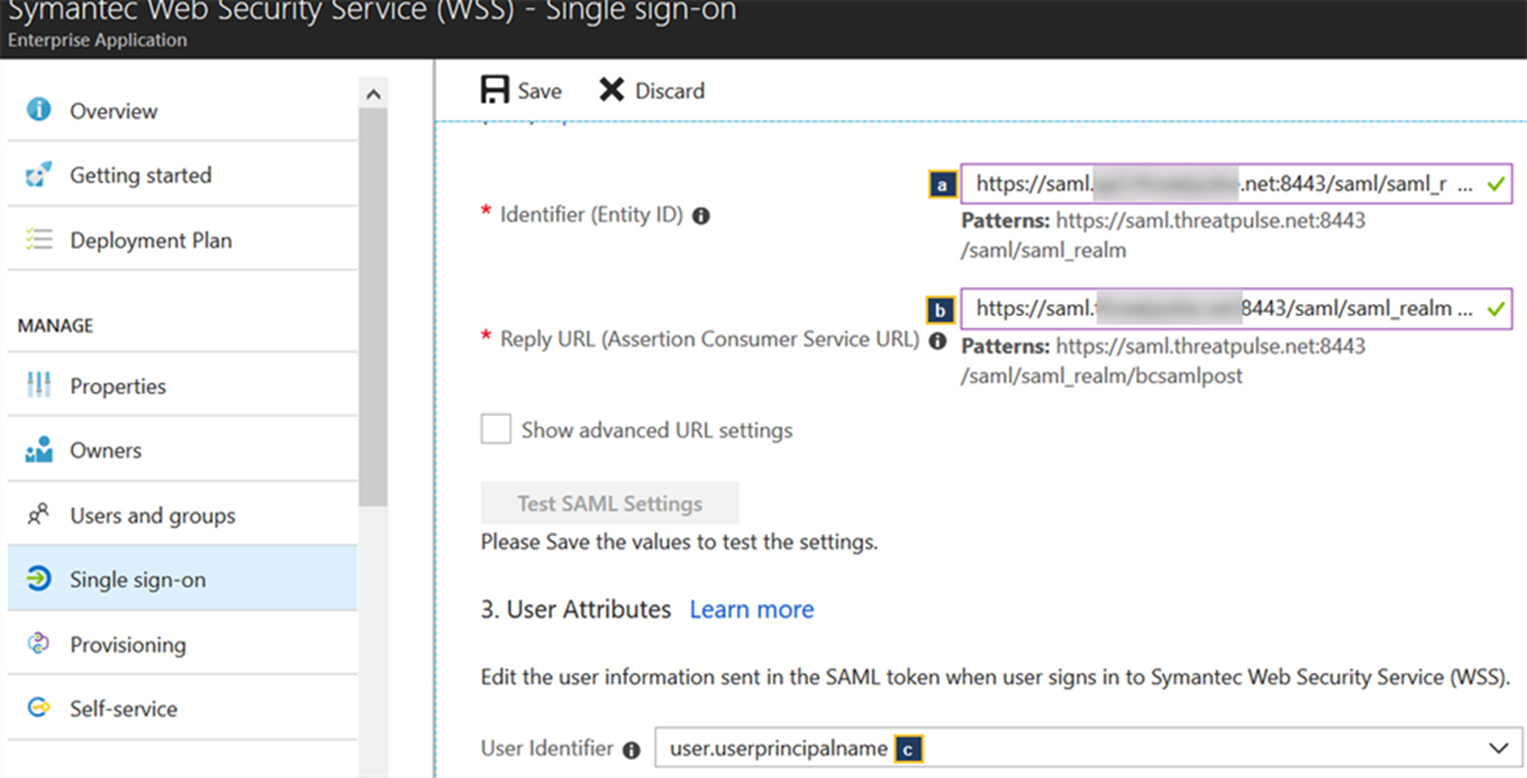This screenshot has height=778, width=1527.
Task: Select Single sign-on in the sidebar
Action: [x=137, y=580]
